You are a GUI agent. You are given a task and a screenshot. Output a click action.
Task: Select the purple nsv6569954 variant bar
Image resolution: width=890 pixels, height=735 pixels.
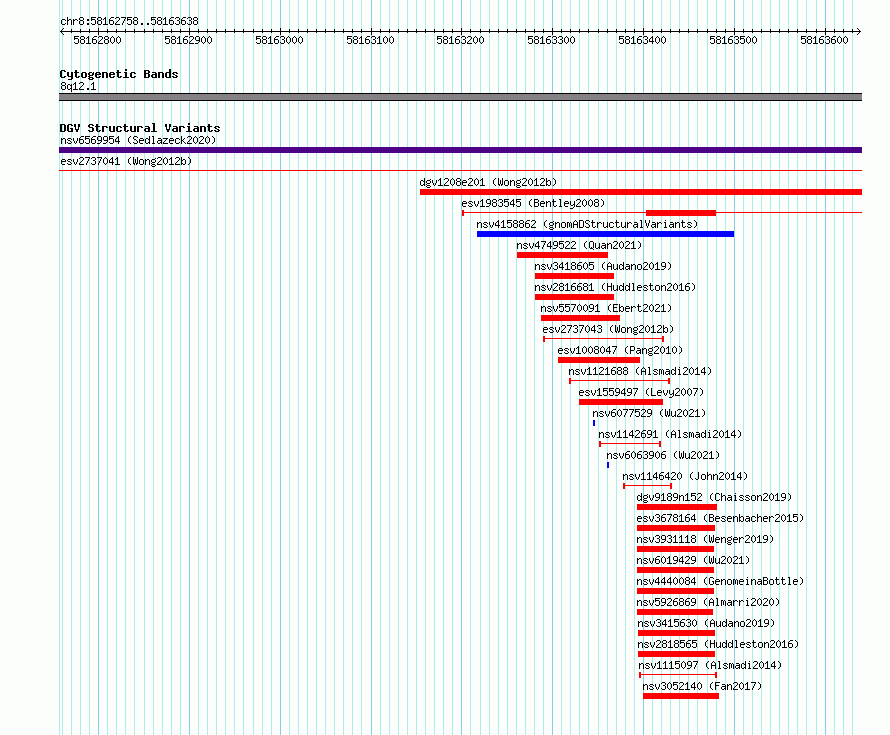[x=460, y=150]
